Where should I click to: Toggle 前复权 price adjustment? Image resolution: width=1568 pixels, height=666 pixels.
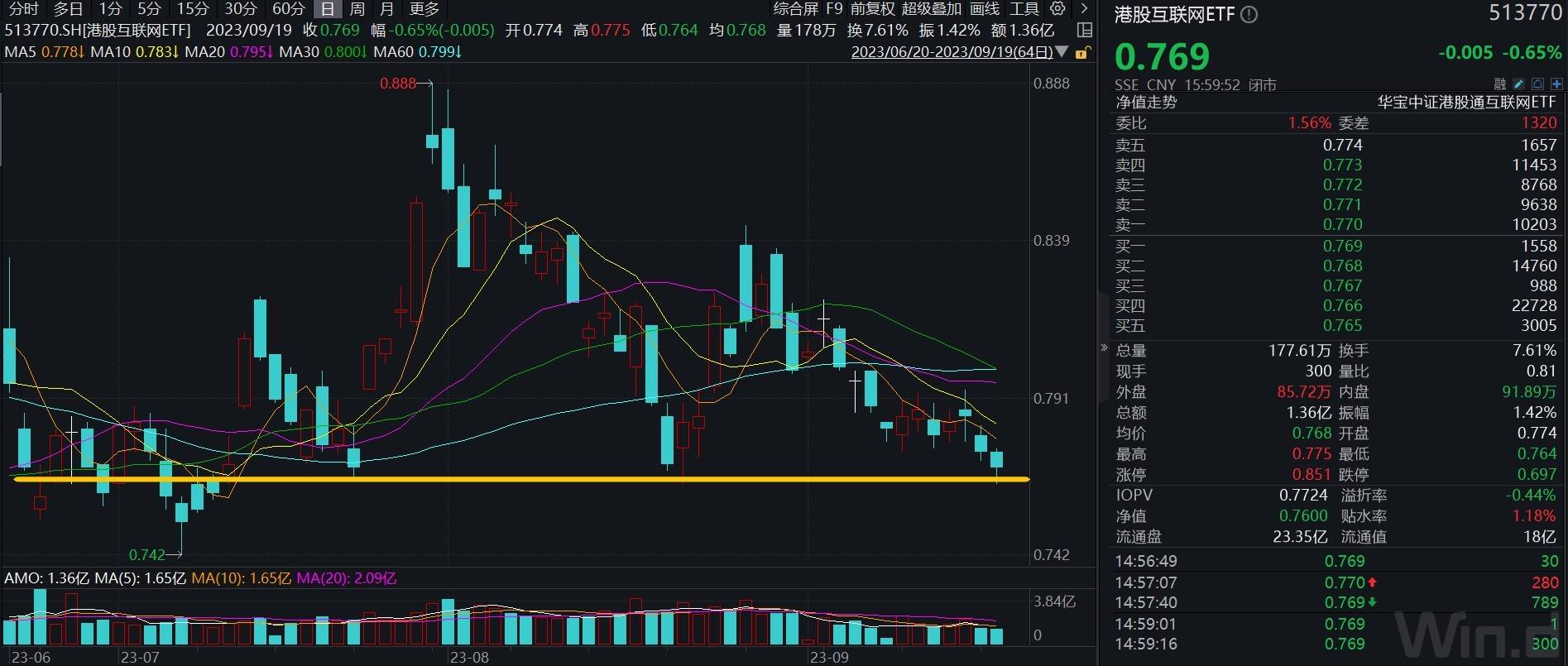(x=872, y=8)
